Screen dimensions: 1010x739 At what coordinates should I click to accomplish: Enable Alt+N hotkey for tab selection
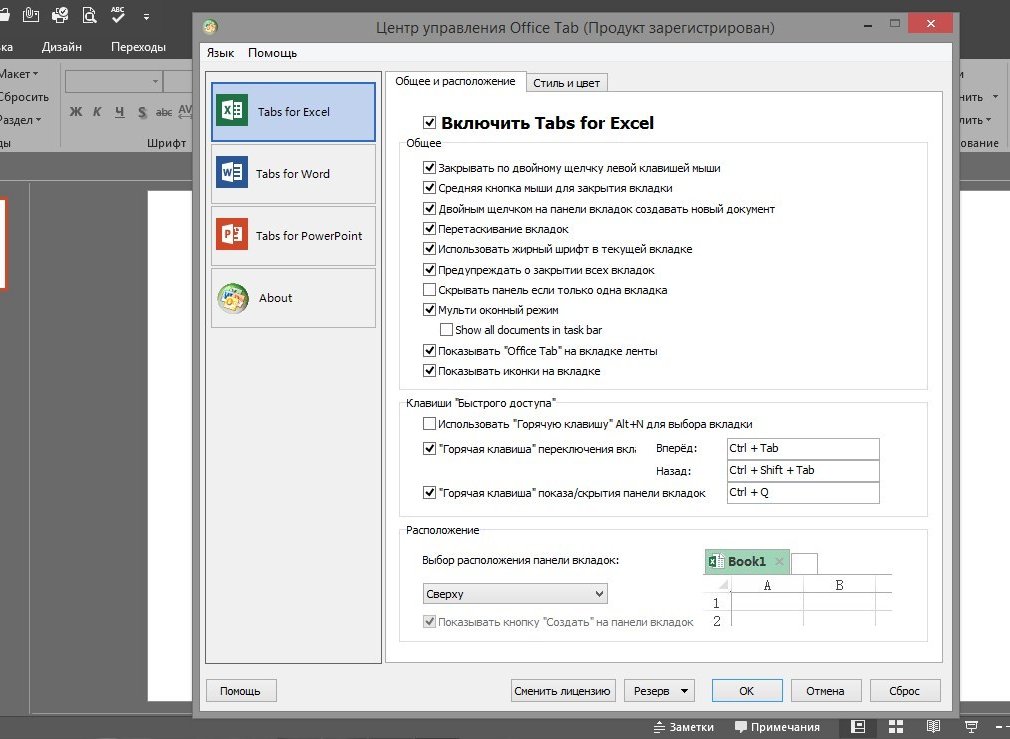point(430,423)
